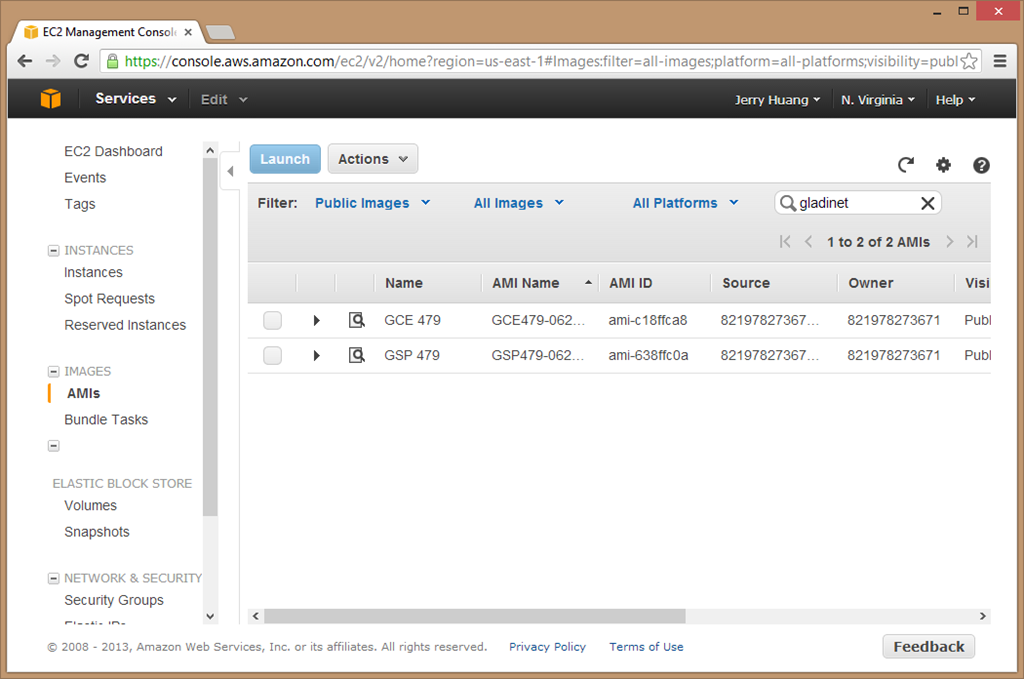Viewport: 1024px width, 679px height.
Task: Open the Edit menu
Action: tap(224, 99)
